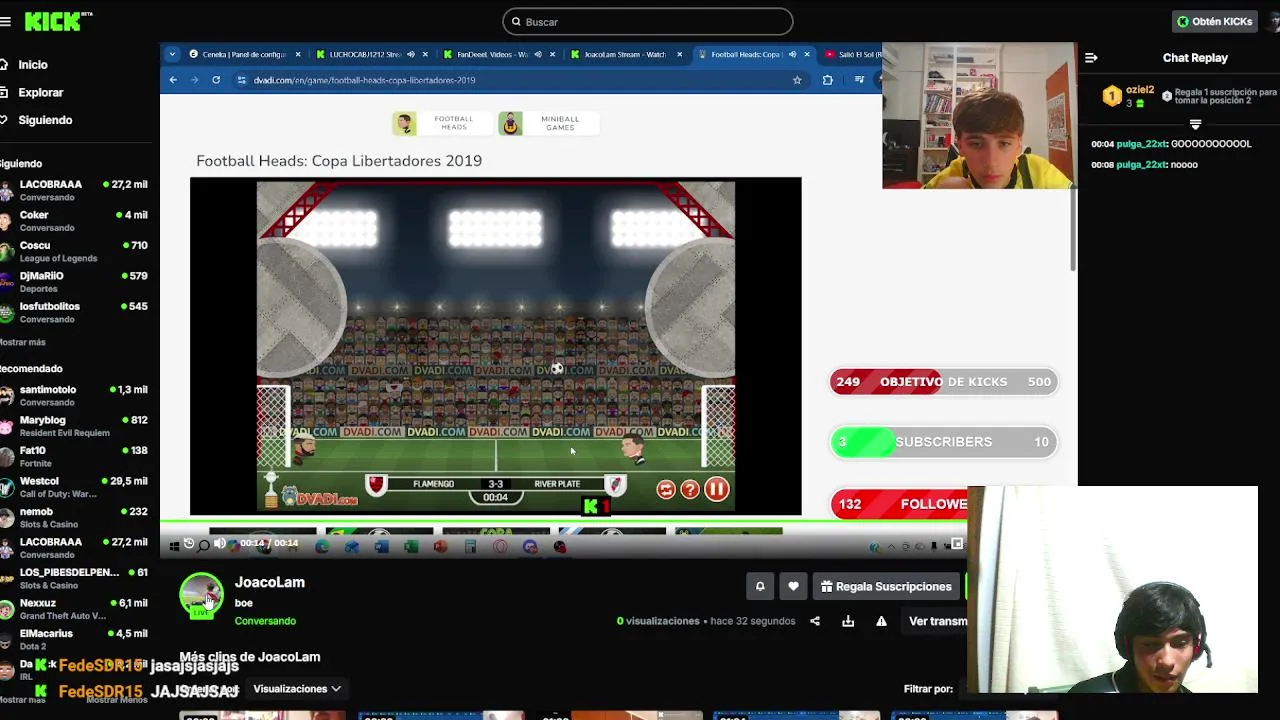Open Westcol recommended channel

(75, 487)
